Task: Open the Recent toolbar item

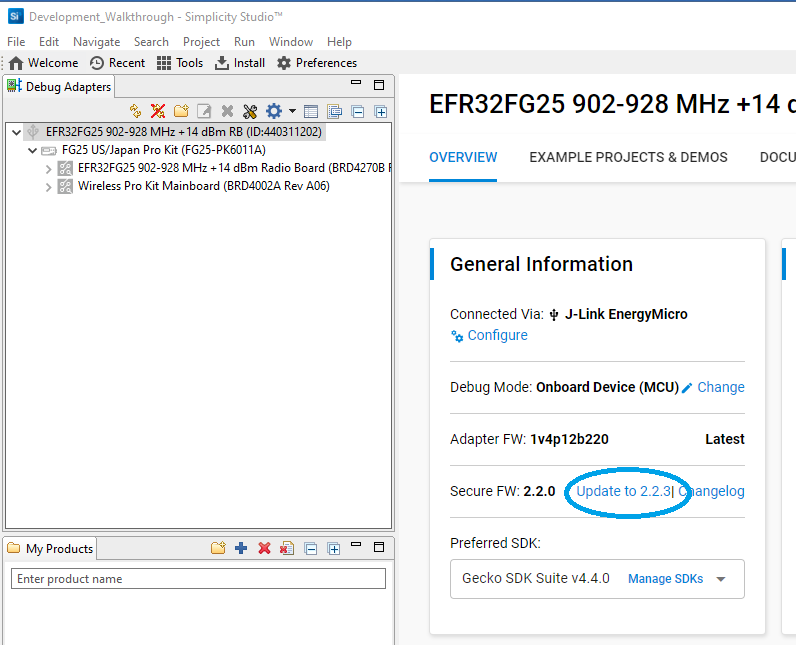Action: click(x=117, y=63)
